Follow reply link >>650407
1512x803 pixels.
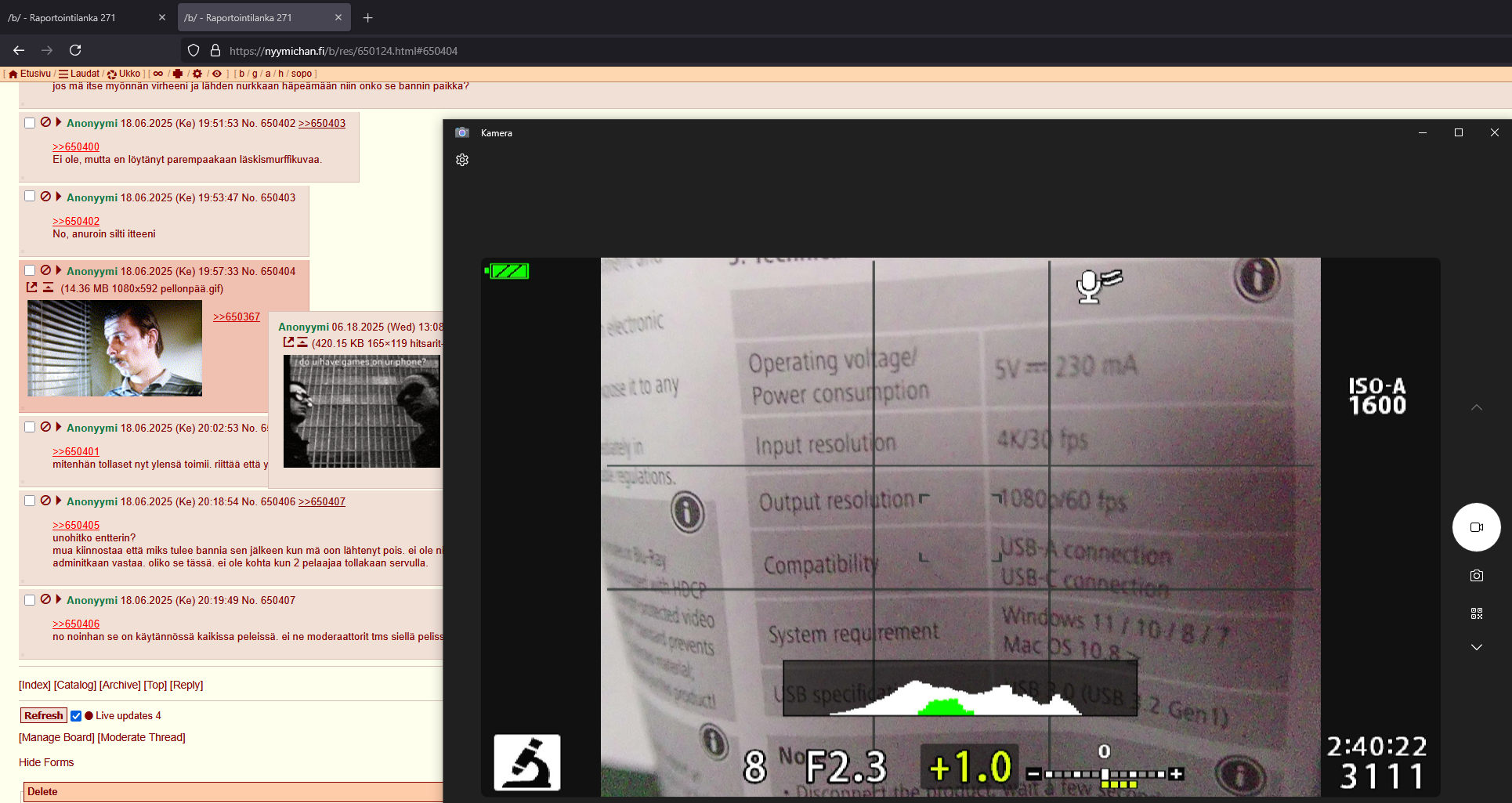pyautogui.click(x=322, y=501)
